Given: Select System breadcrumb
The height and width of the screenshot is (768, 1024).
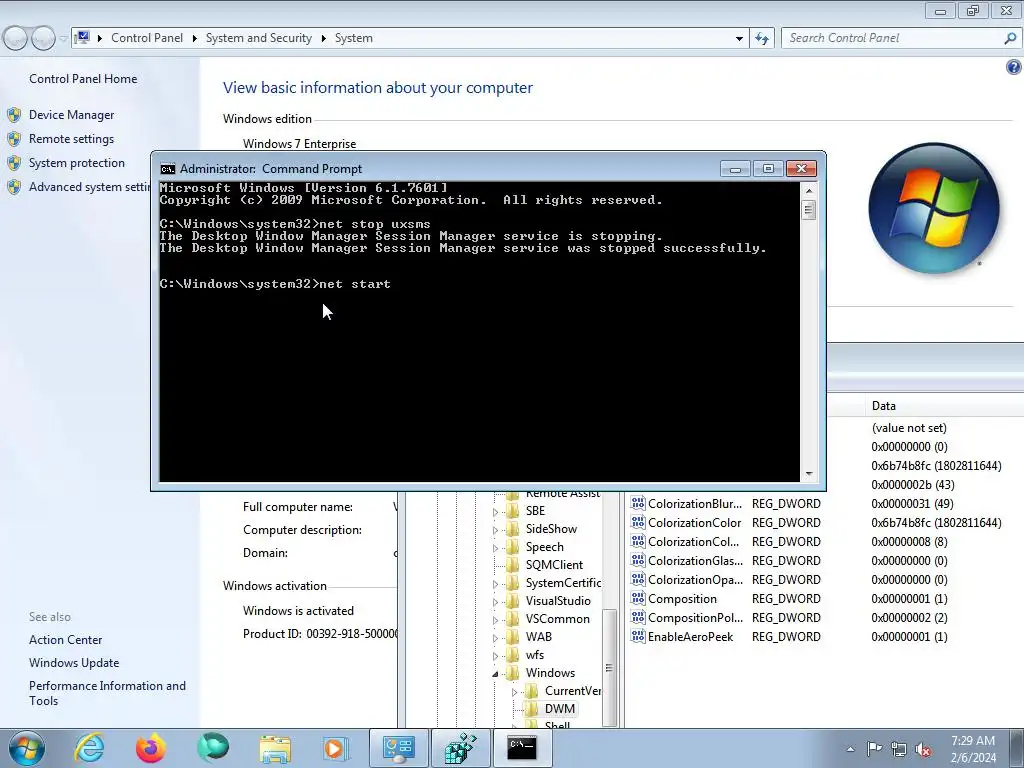Looking at the screenshot, I should pos(354,38).
